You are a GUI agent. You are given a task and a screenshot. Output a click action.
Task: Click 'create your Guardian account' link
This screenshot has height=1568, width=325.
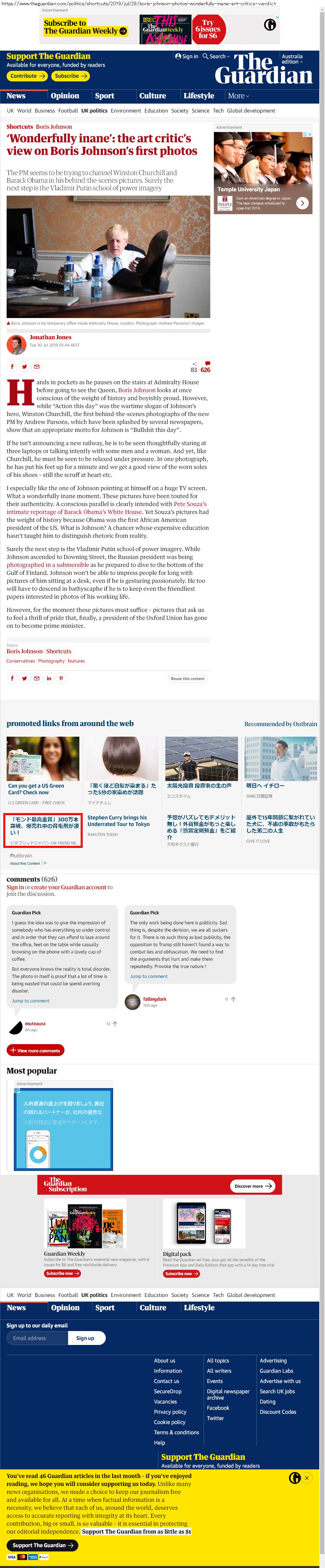coord(69,887)
